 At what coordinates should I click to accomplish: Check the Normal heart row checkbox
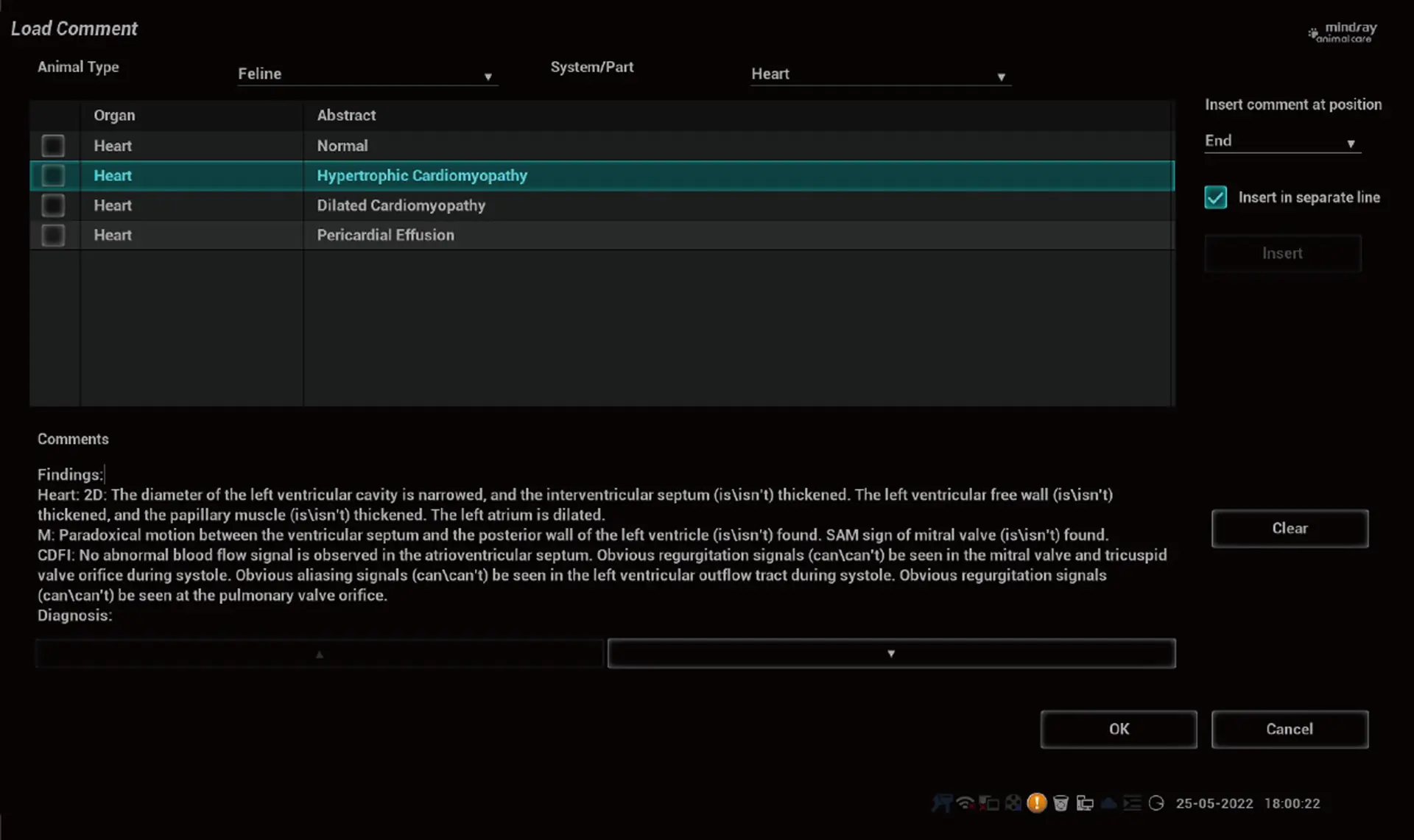(x=53, y=146)
